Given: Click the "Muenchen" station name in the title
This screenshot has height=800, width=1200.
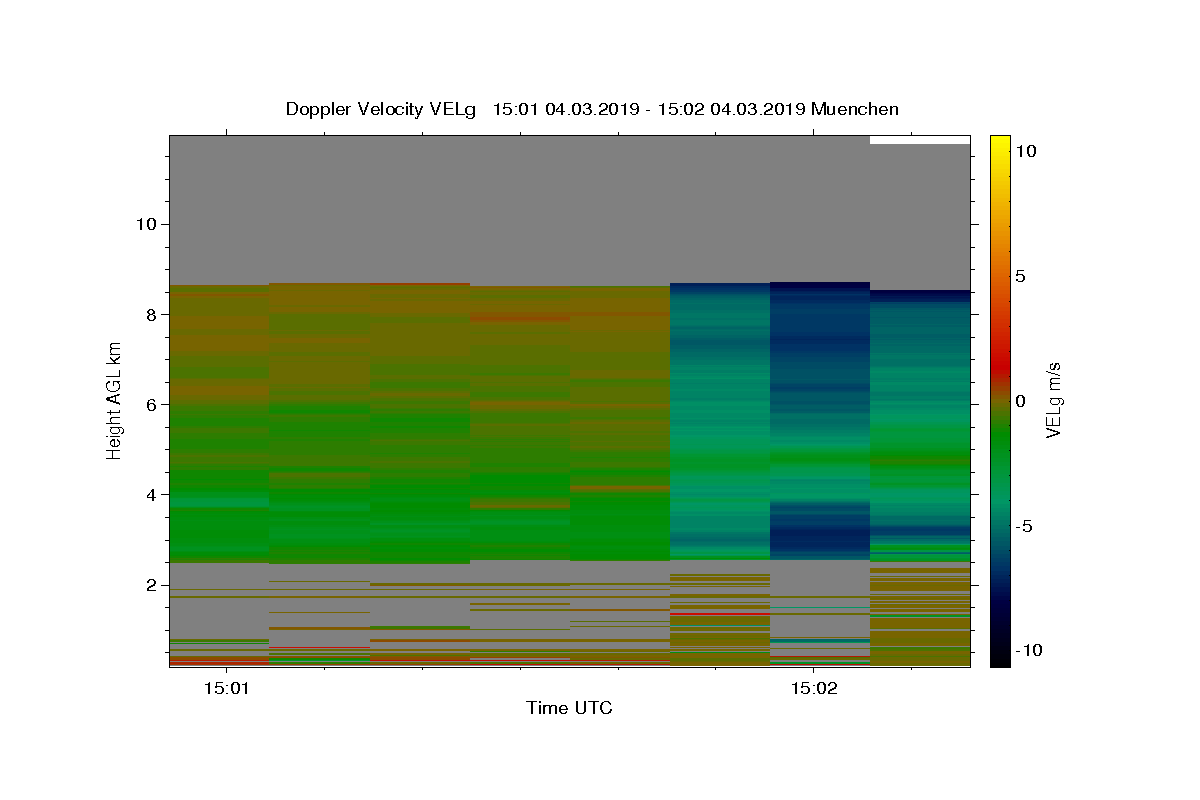Looking at the screenshot, I should click(855, 109).
